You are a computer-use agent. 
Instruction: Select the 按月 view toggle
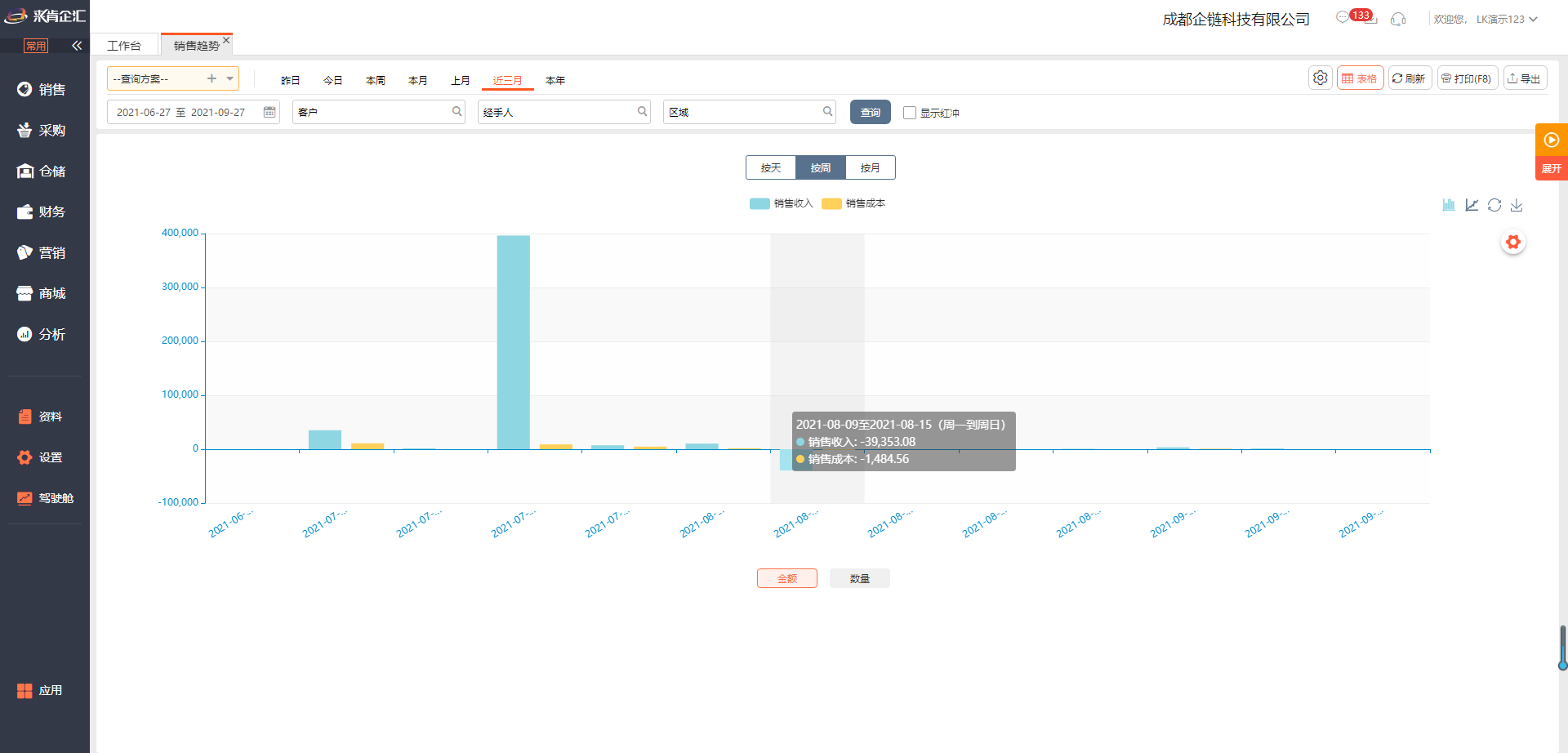(x=870, y=167)
